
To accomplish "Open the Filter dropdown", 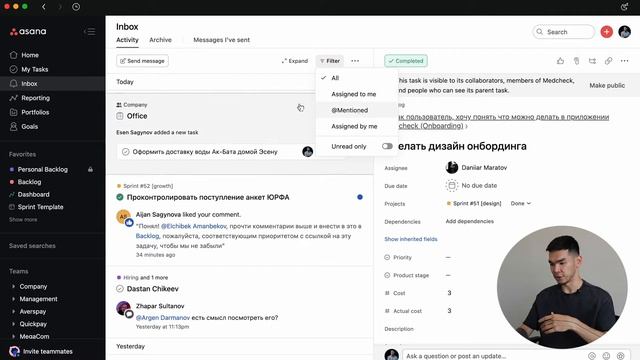I will point(330,61).
